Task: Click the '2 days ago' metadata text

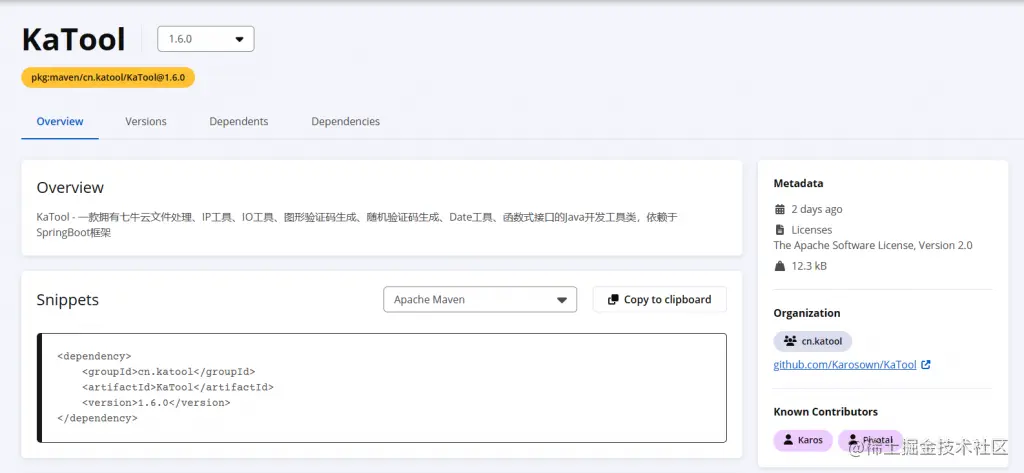Action: (817, 210)
